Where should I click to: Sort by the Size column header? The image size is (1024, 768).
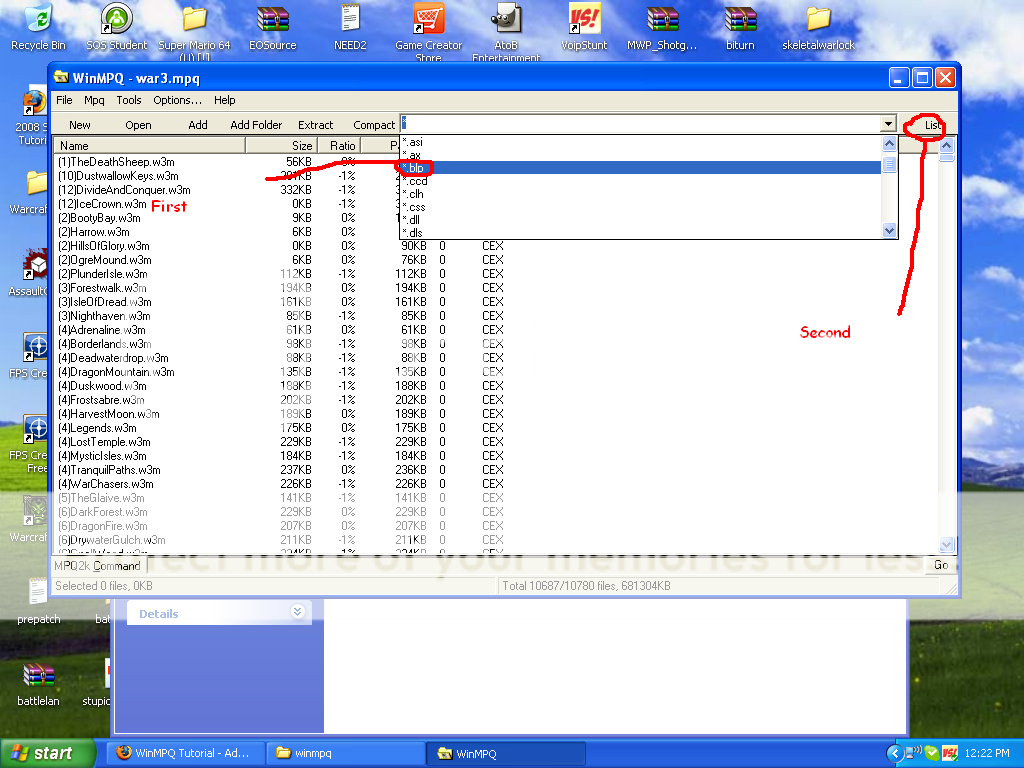[x=281, y=146]
